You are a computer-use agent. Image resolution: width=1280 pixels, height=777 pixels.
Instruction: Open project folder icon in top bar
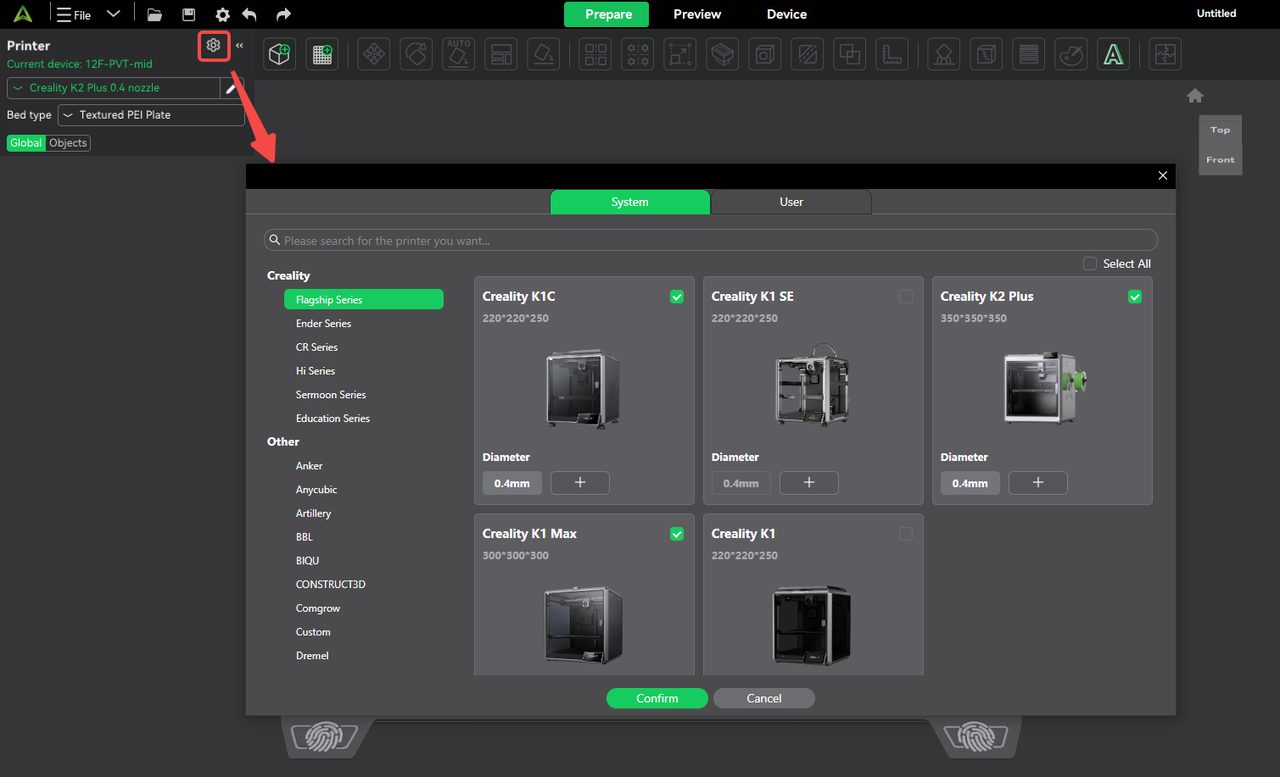[x=154, y=15]
